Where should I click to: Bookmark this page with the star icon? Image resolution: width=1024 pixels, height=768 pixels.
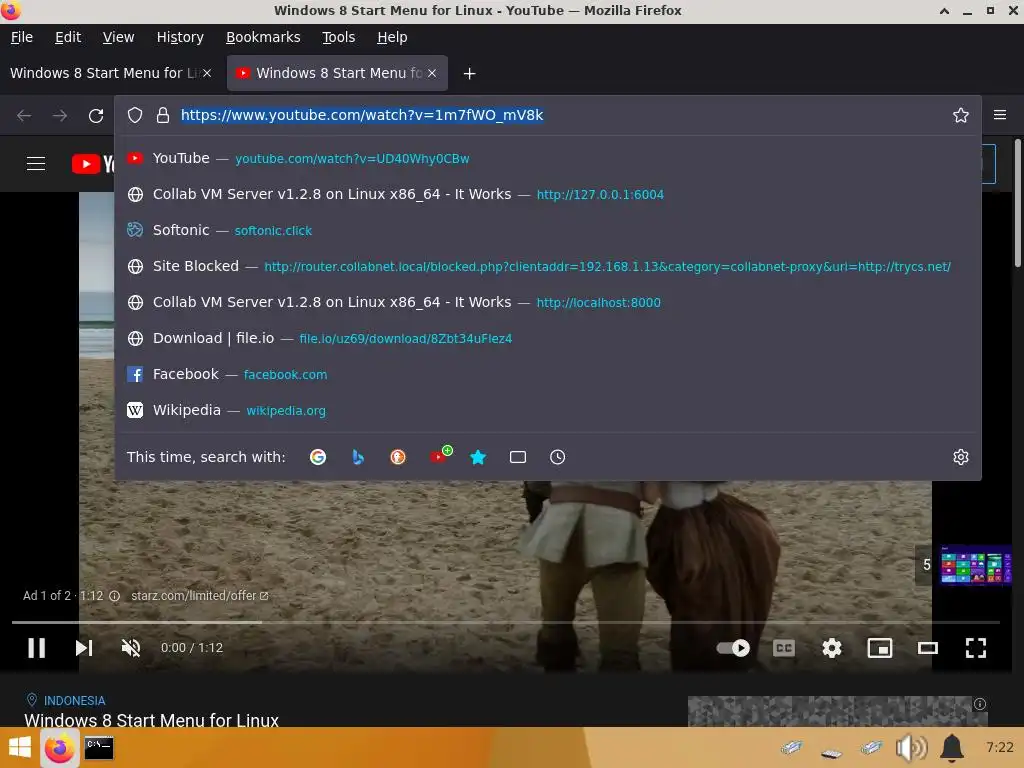click(x=960, y=116)
